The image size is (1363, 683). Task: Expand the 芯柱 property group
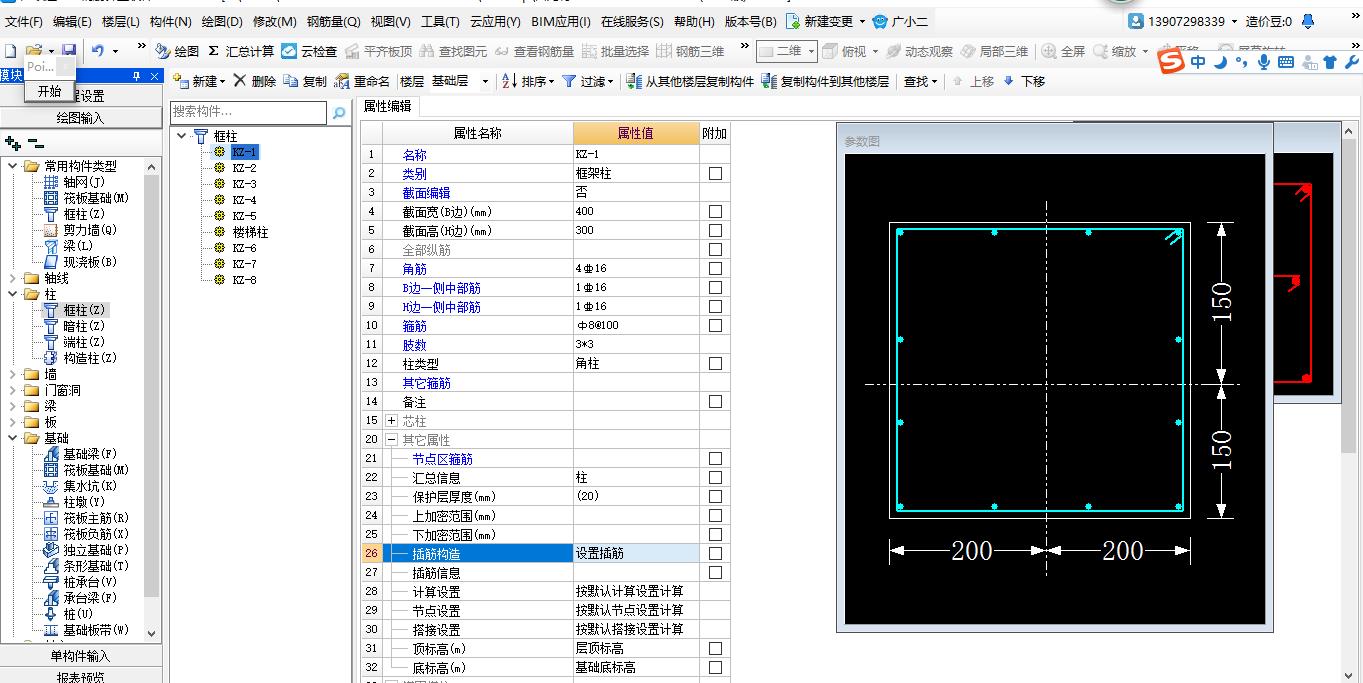(x=392, y=421)
